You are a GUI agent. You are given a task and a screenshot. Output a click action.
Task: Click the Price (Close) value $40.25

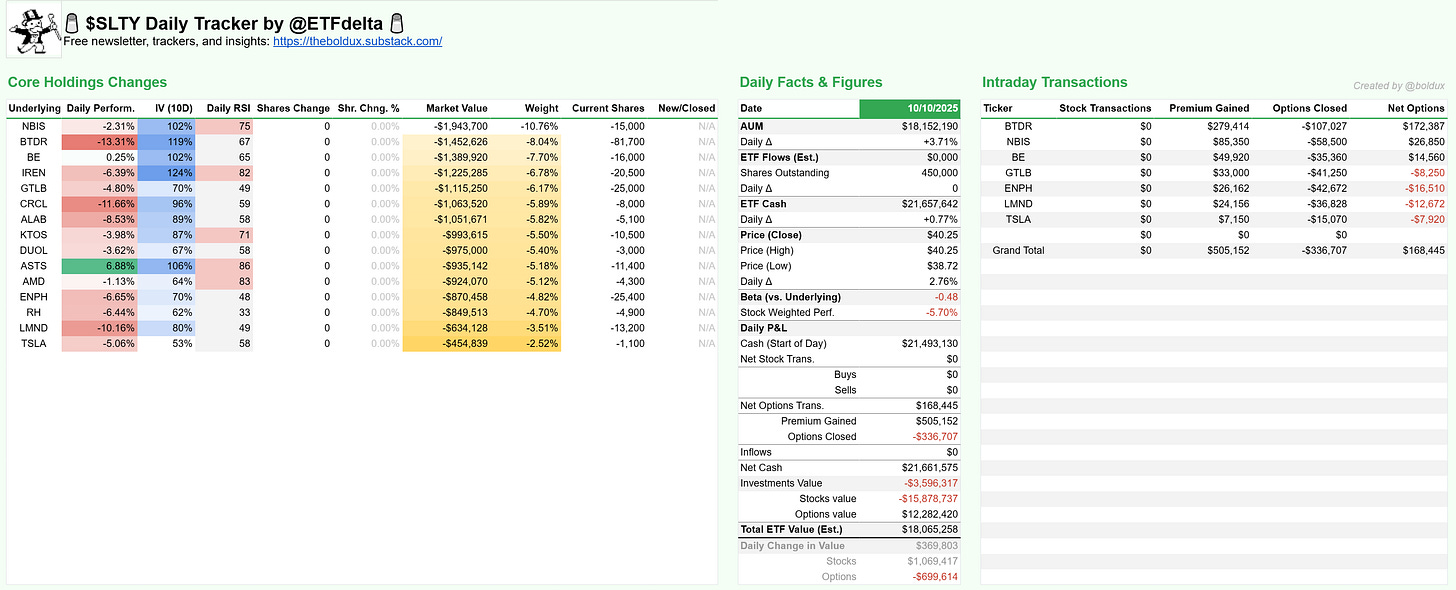tap(943, 235)
